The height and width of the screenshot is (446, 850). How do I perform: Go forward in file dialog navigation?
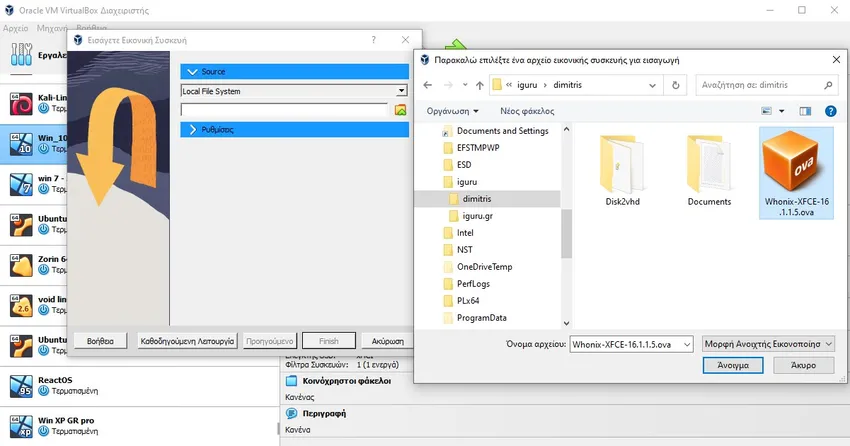[x=448, y=85]
